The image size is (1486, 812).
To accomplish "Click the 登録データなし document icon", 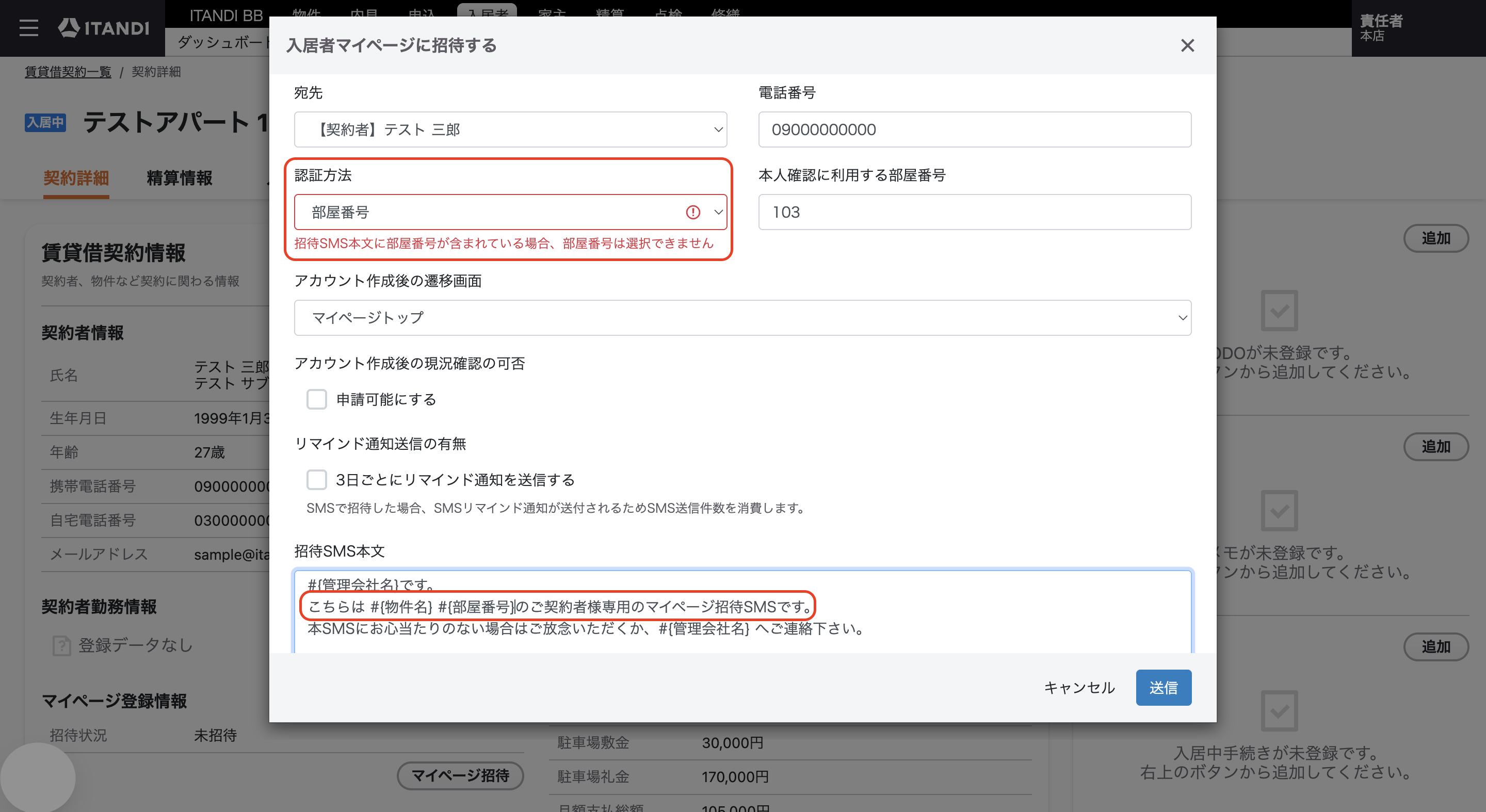I will pyautogui.click(x=62, y=645).
